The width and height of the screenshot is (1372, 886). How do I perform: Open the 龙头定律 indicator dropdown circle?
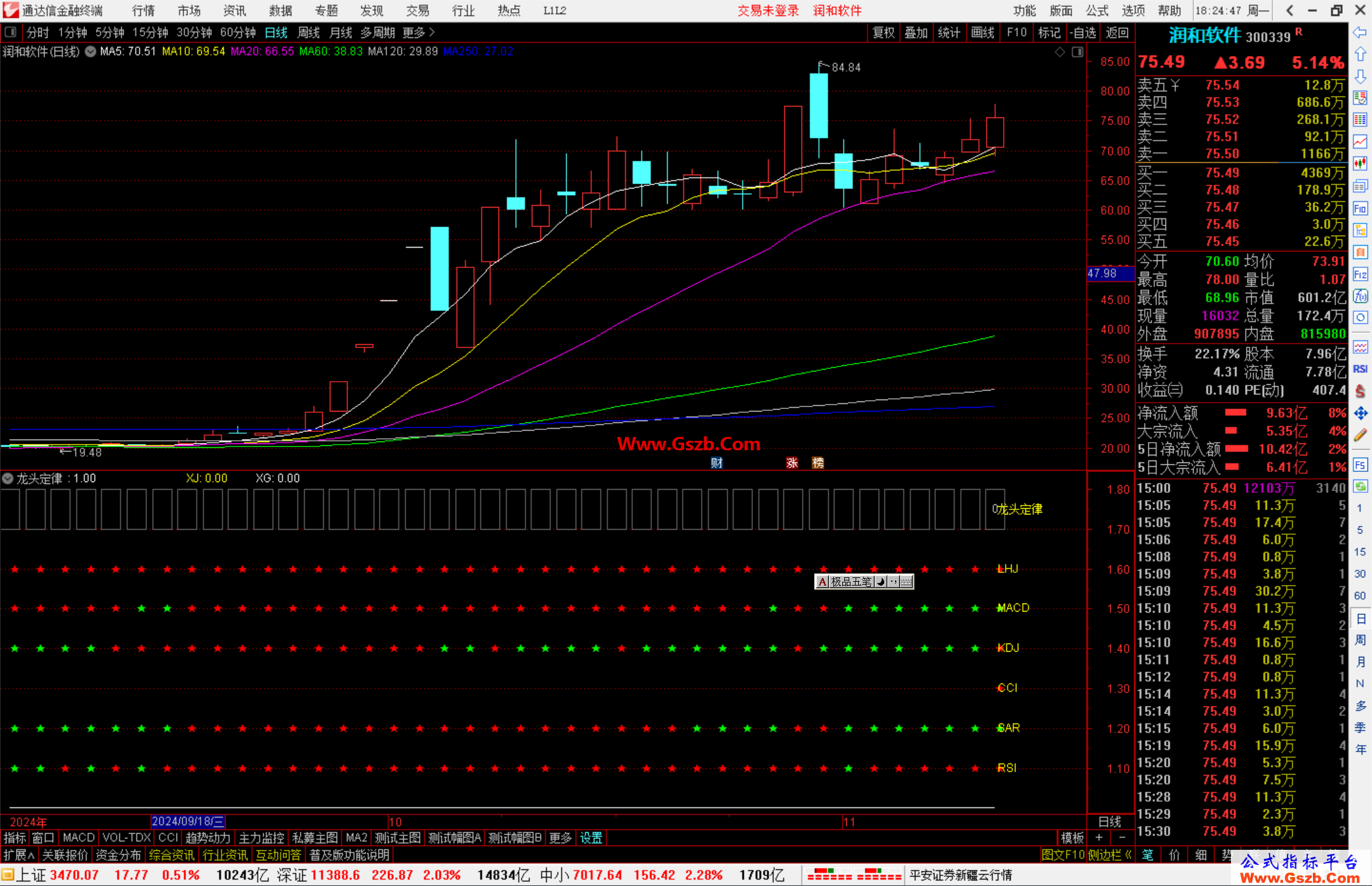[8, 478]
